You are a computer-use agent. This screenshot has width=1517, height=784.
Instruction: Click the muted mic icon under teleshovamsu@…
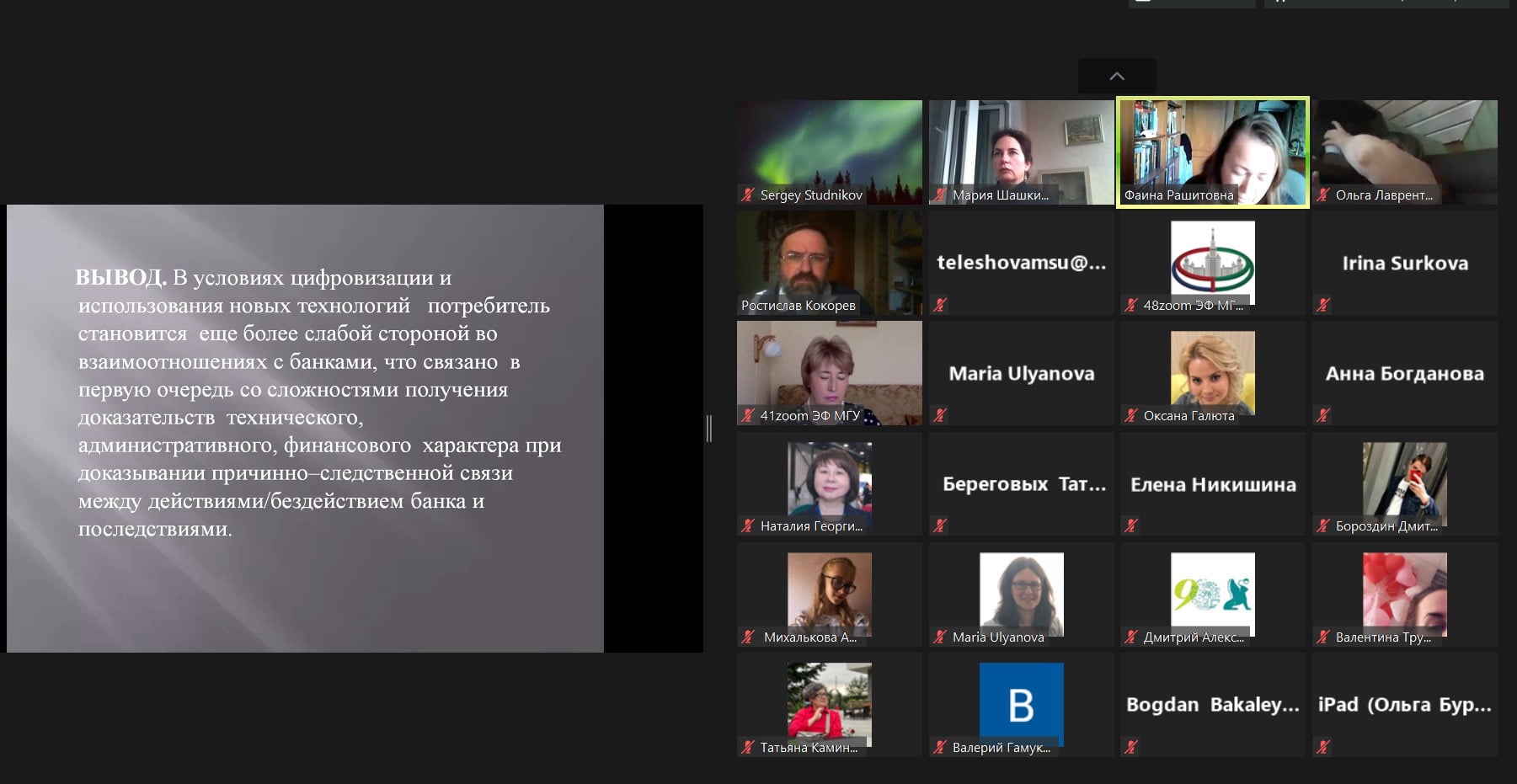(x=939, y=305)
